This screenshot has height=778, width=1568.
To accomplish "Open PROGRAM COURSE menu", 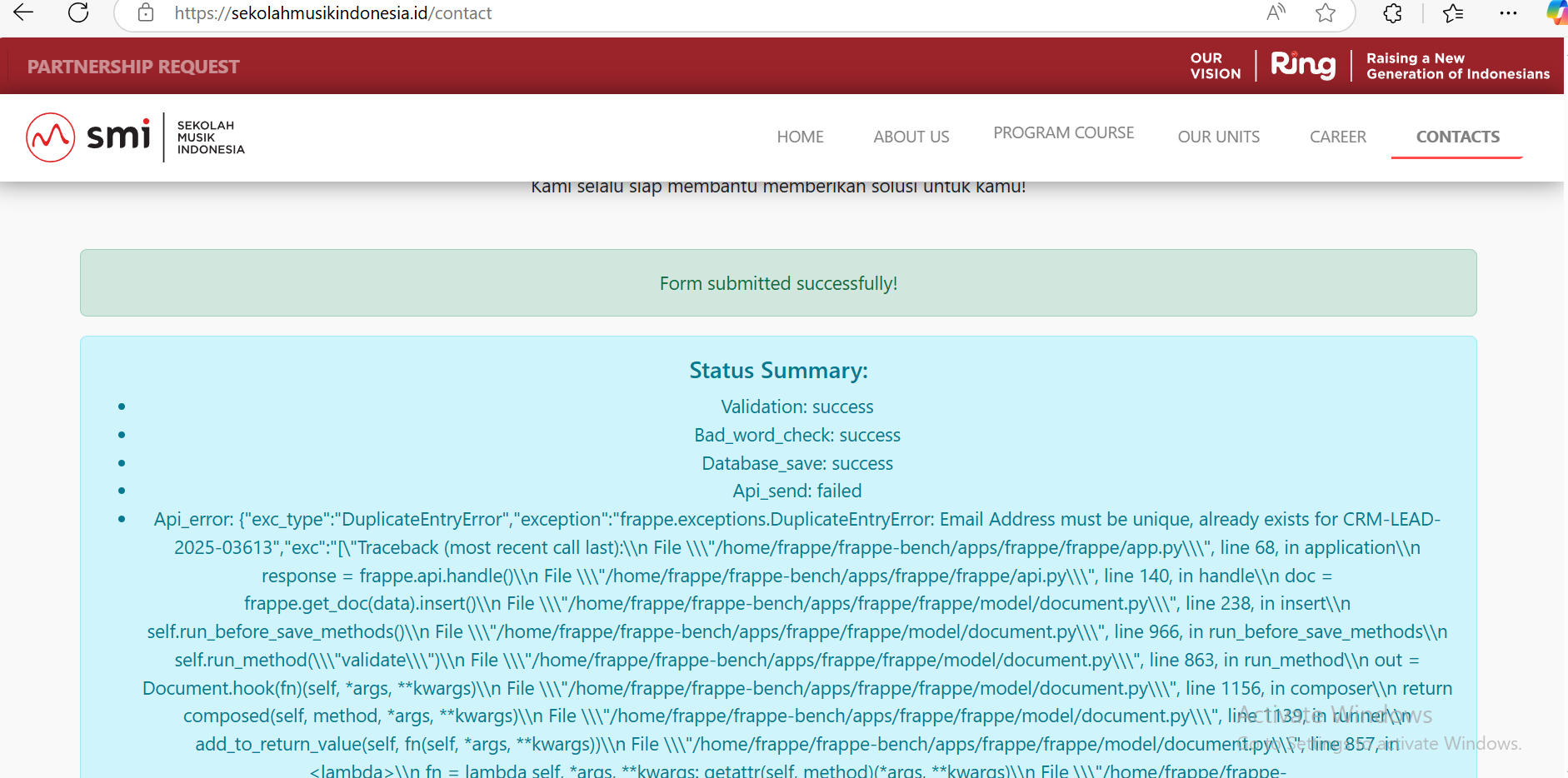I will pos(1063,133).
